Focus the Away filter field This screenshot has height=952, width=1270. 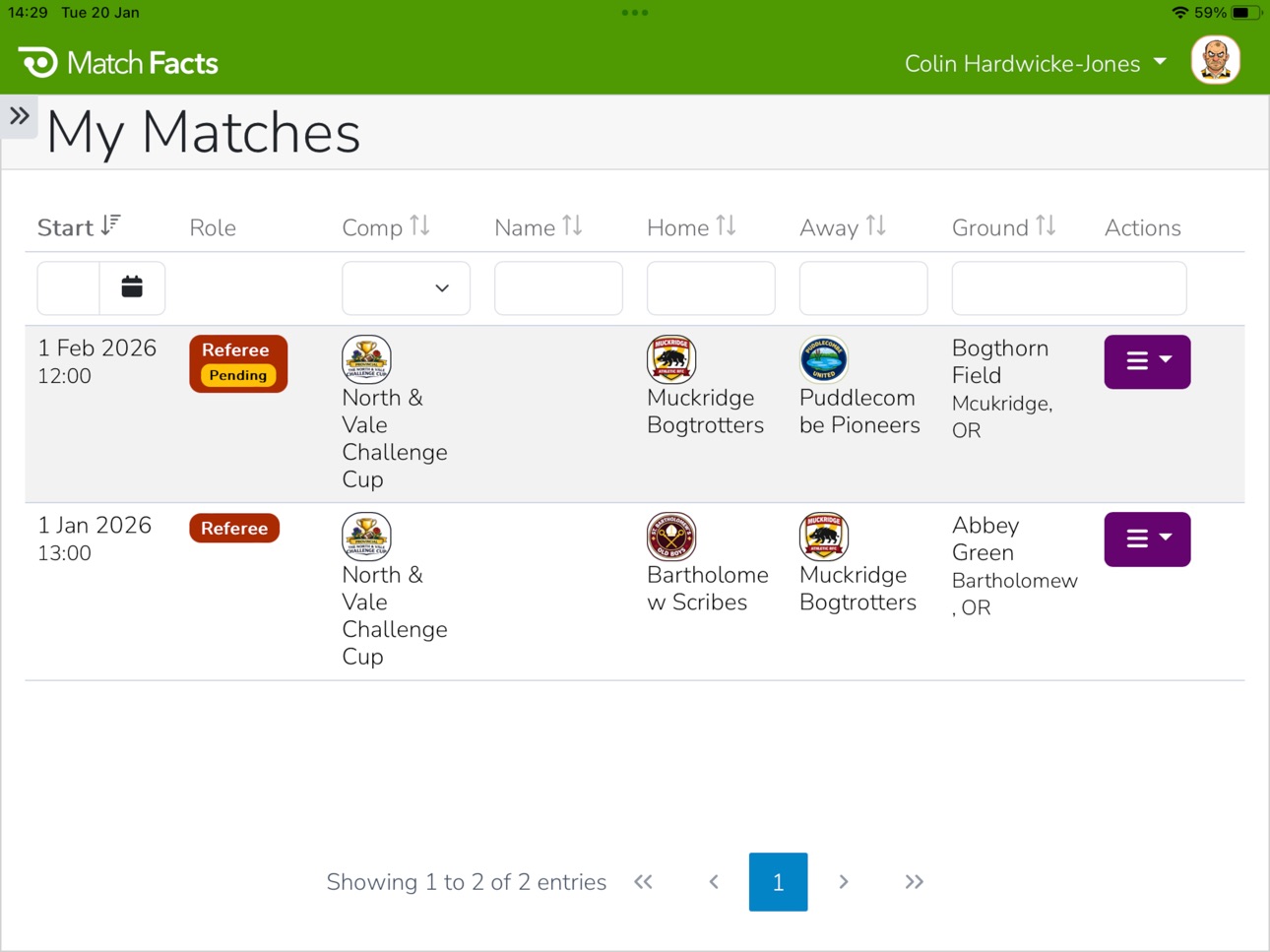pyautogui.click(x=863, y=287)
